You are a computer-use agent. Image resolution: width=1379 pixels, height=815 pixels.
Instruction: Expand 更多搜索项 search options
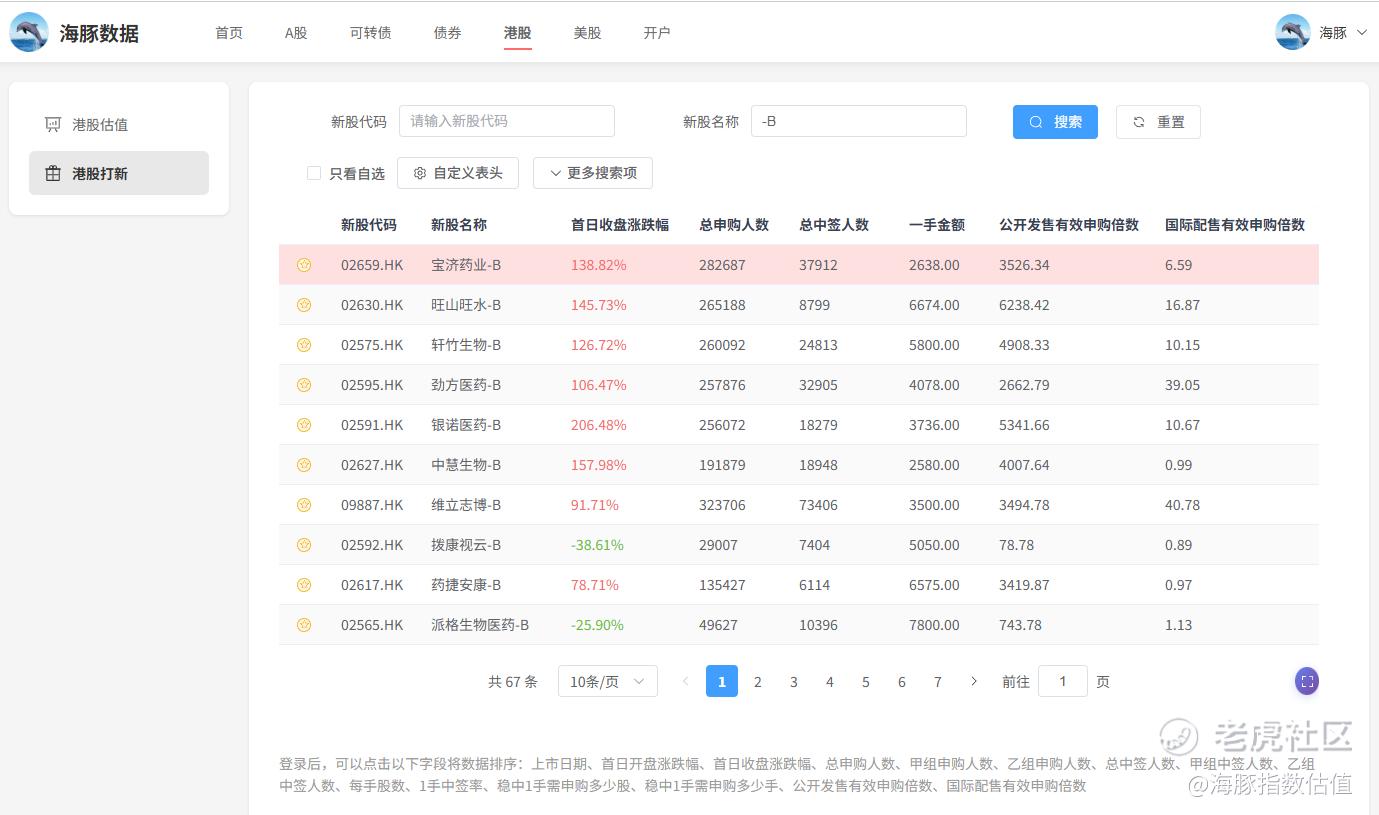pyautogui.click(x=592, y=173)
